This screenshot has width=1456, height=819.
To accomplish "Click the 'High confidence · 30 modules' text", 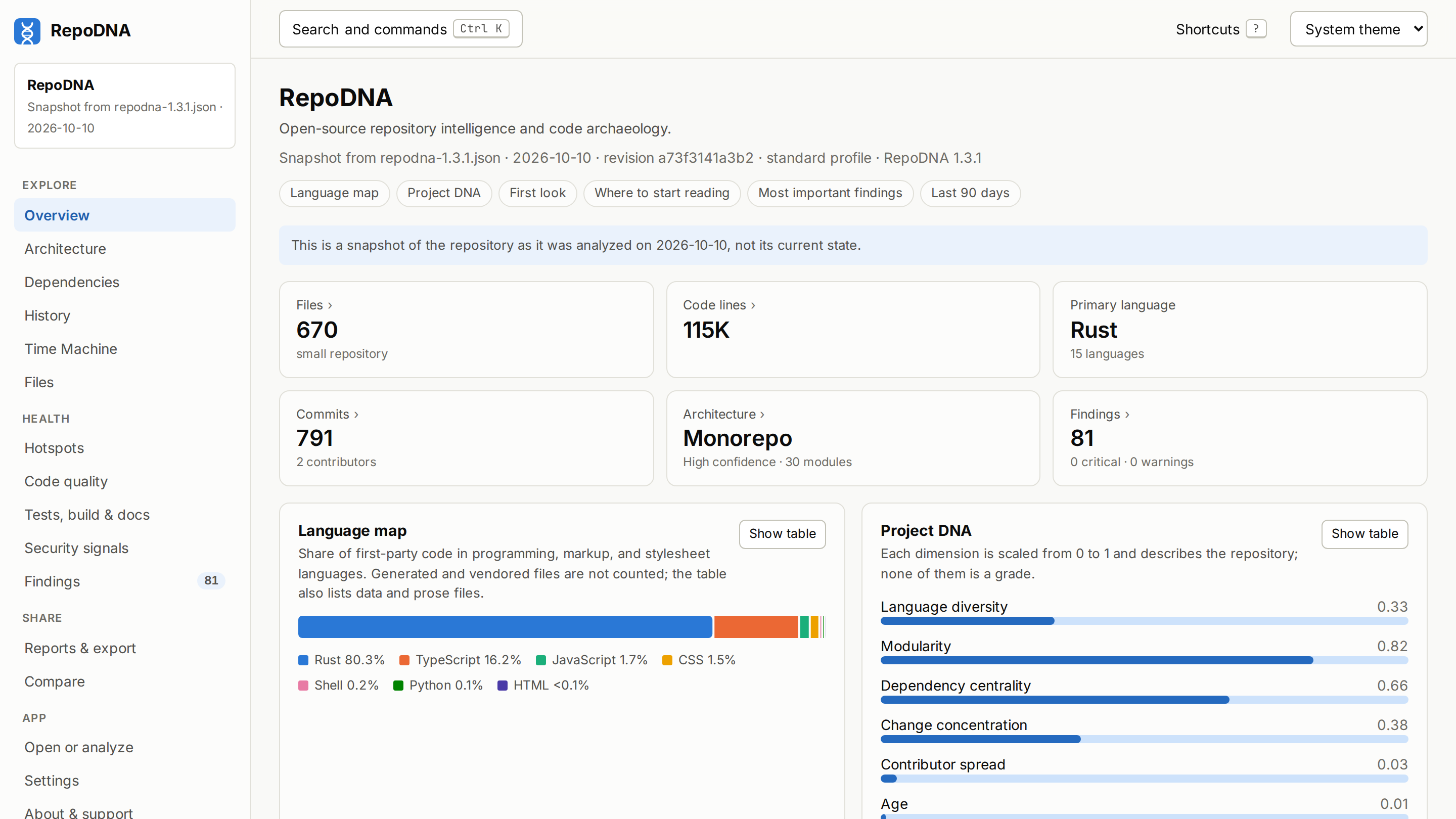I will point(767,462).
